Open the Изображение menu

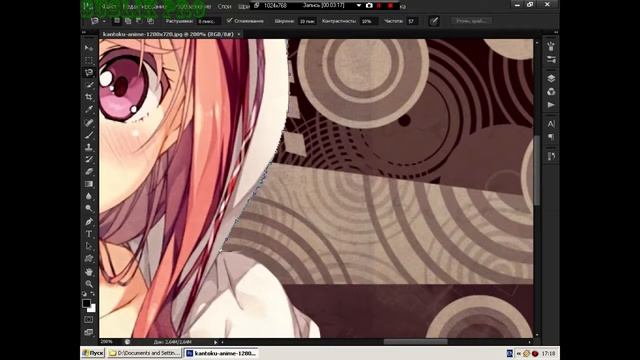[x=192, y=7]
